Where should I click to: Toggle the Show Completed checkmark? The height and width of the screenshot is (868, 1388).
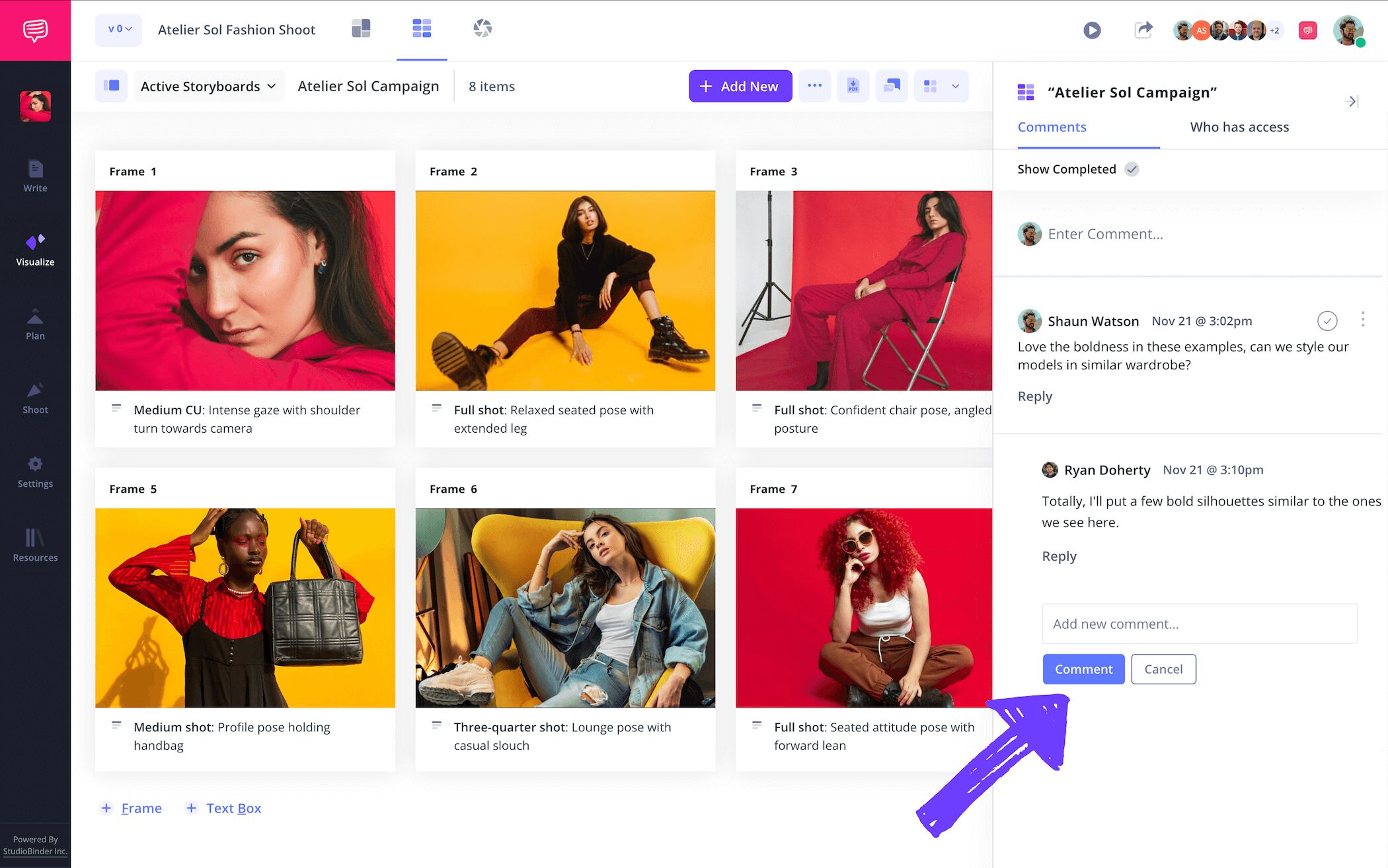(1132, 169)
